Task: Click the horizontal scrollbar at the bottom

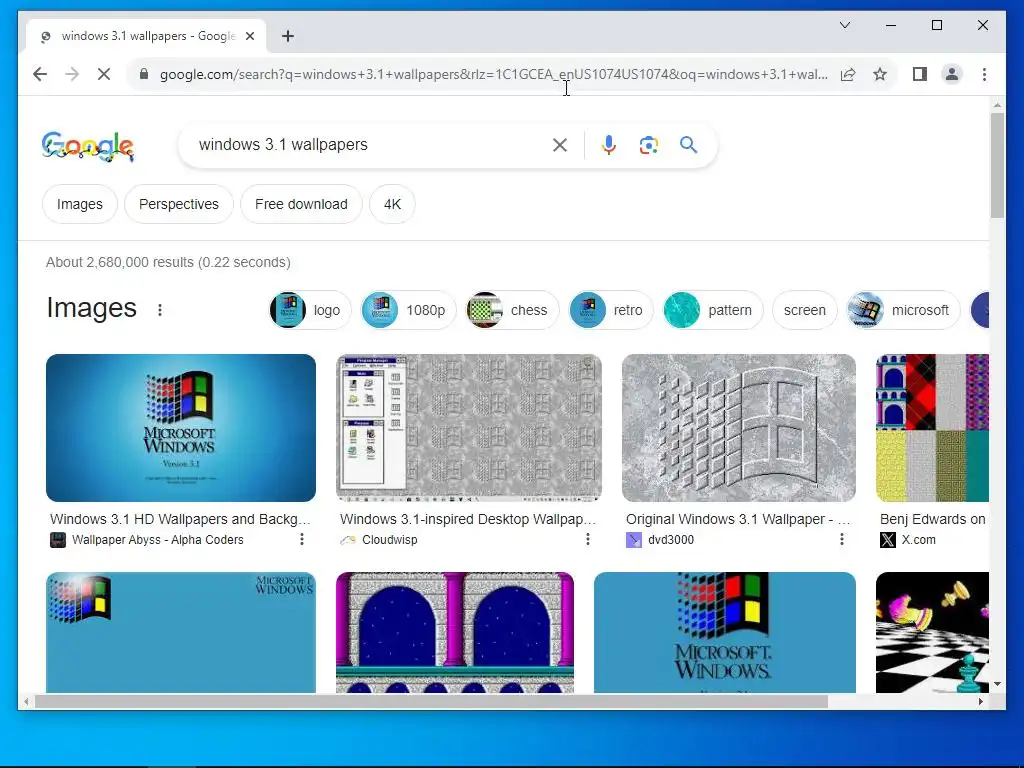Action: (x=431, y=701)
